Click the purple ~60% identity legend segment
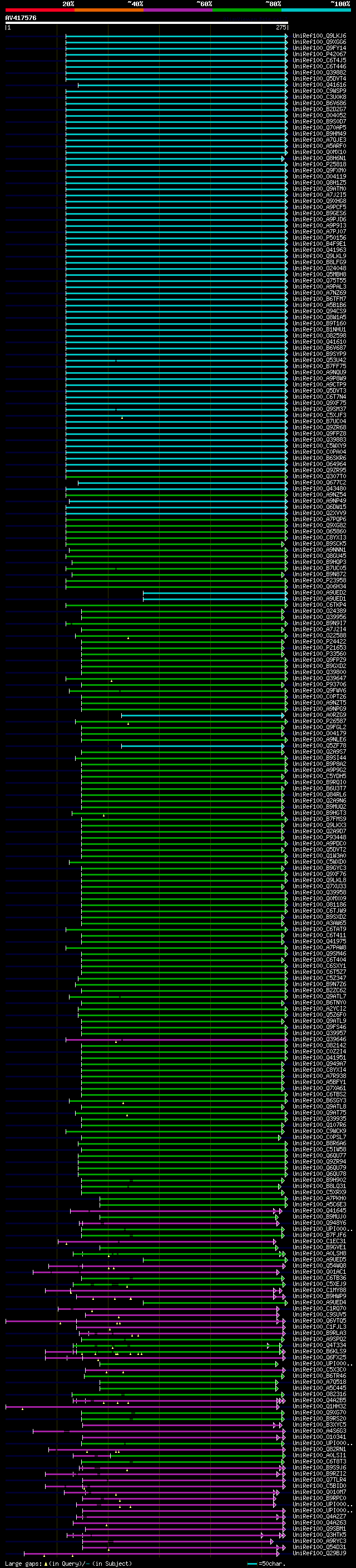Screen dimensions: 356x1568 (177, 10)
